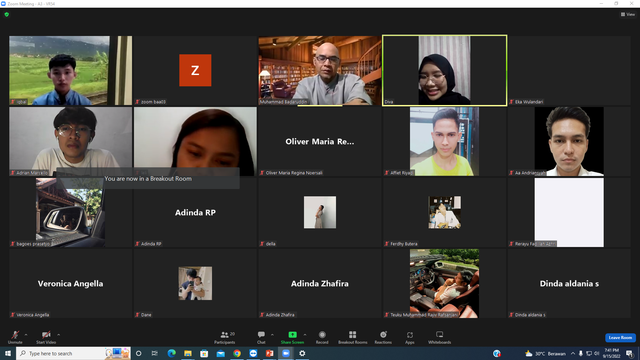Open Cortana circle icon on taskbar

click(x=139, y=353)
